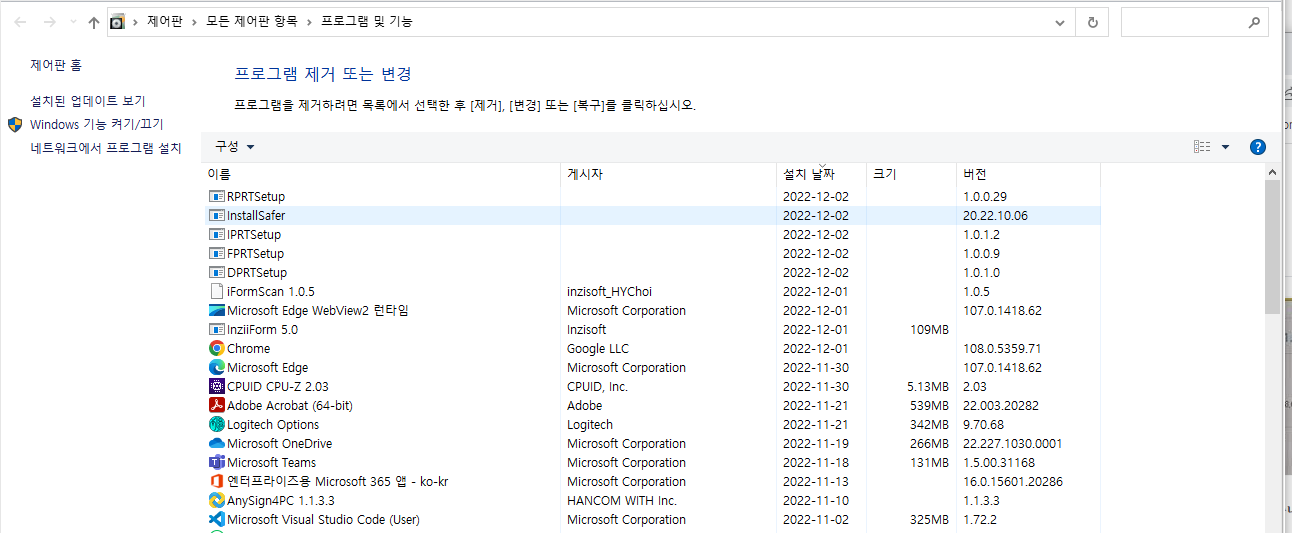The image size is (1292, 533).
Task: Open 설치된 업데이트 보기 link
Action: [x=88, y=101]
